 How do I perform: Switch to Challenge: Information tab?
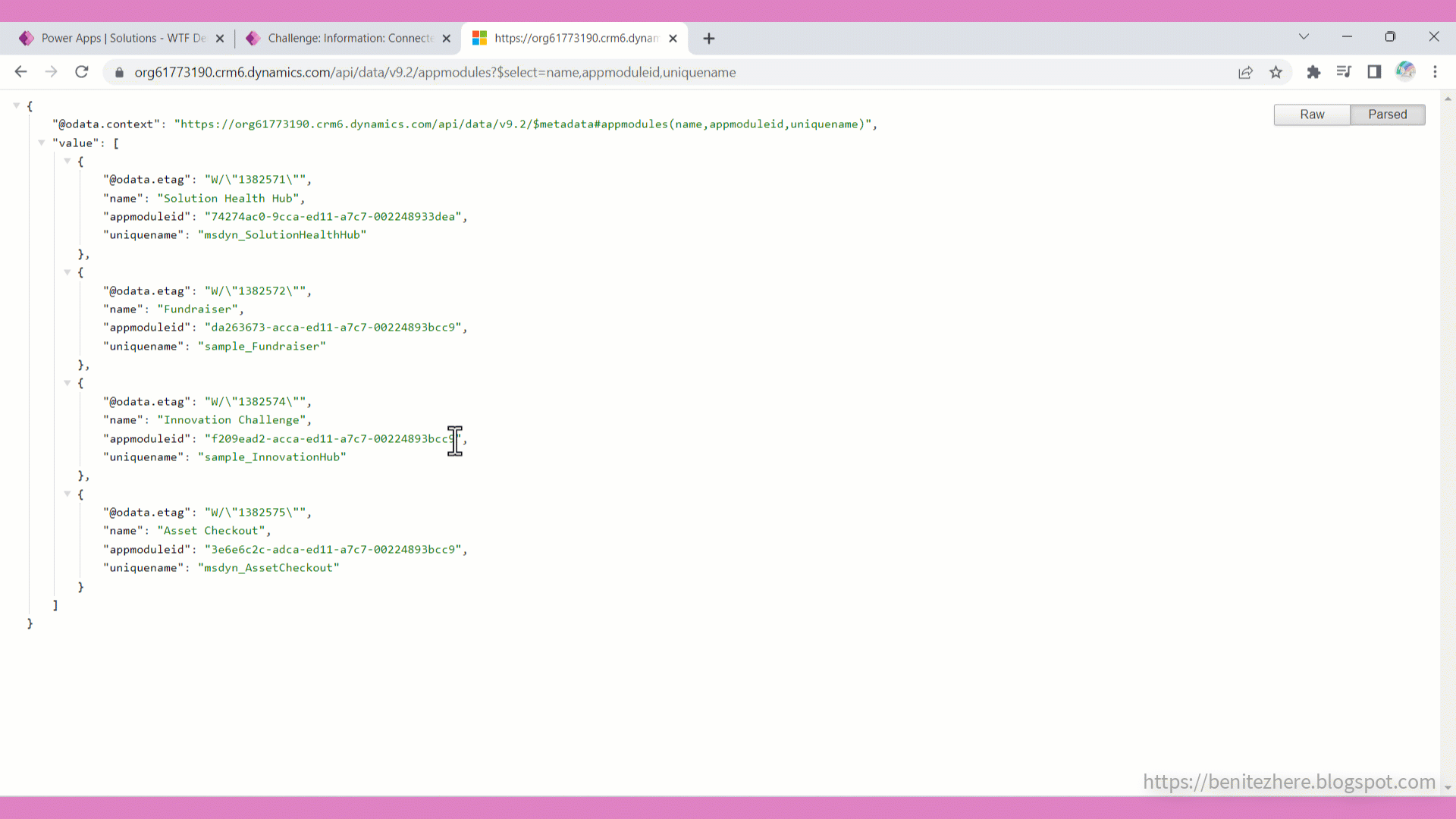[347, 39]
